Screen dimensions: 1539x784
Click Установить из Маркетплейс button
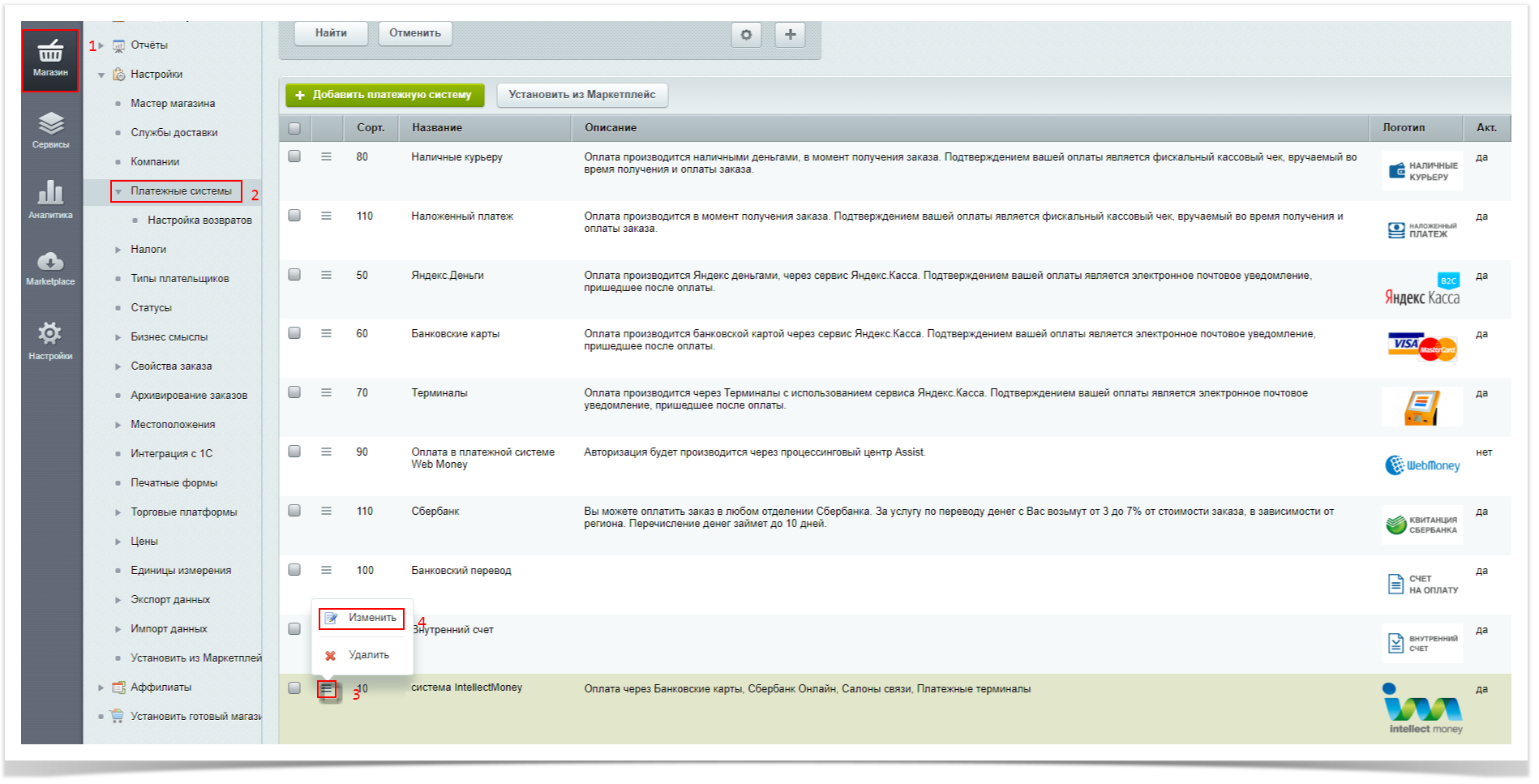pyautogui.click(x=582, y=95)
